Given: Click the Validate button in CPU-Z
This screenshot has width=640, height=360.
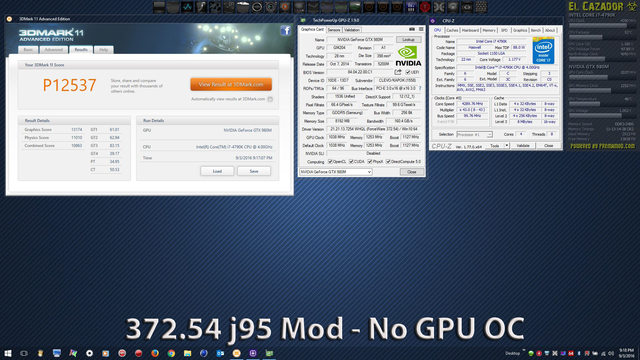Looking at the screenshot, I should pyautogui.click(x=523, y=145).
